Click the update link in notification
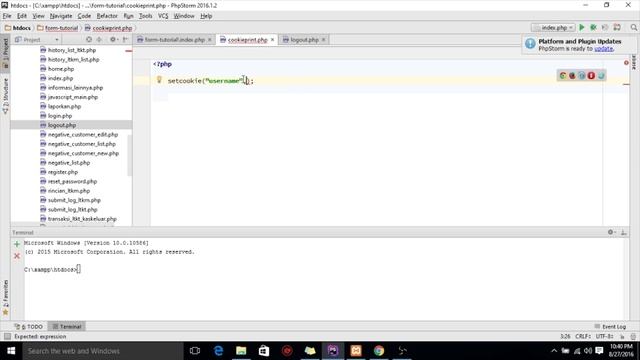This screenshot has height=360, width=640. 603,49
